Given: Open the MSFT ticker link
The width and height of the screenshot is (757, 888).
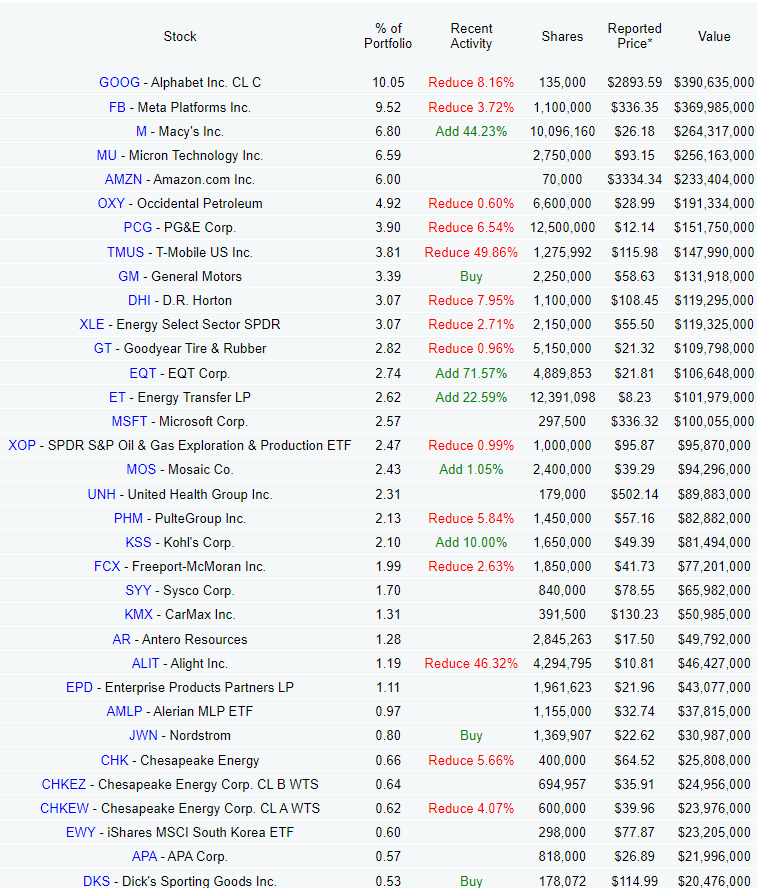Looking at the screenshot, I should 129,422.
